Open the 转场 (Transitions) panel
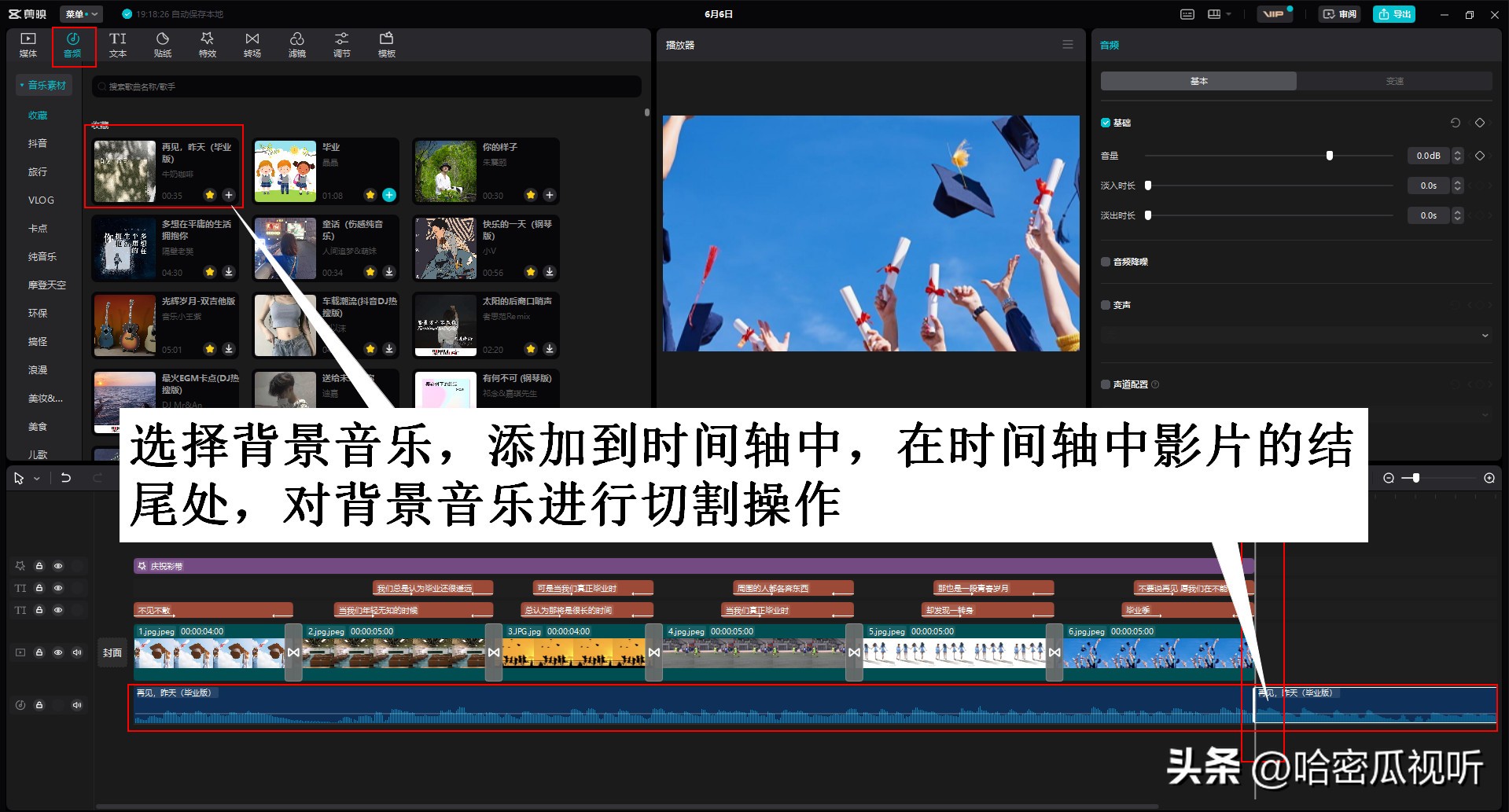The height and width of the screenshot is (812, 1509). 252,43
